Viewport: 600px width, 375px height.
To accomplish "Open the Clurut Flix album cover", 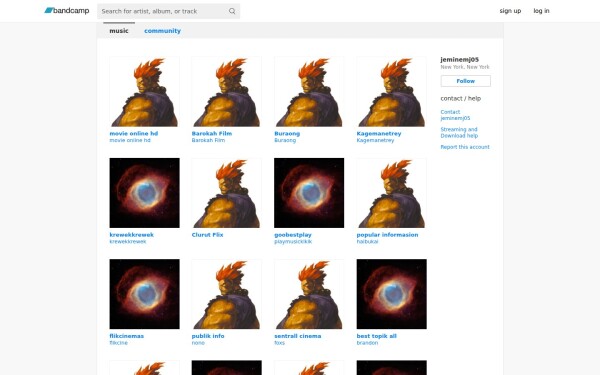I will pos(227,193).
